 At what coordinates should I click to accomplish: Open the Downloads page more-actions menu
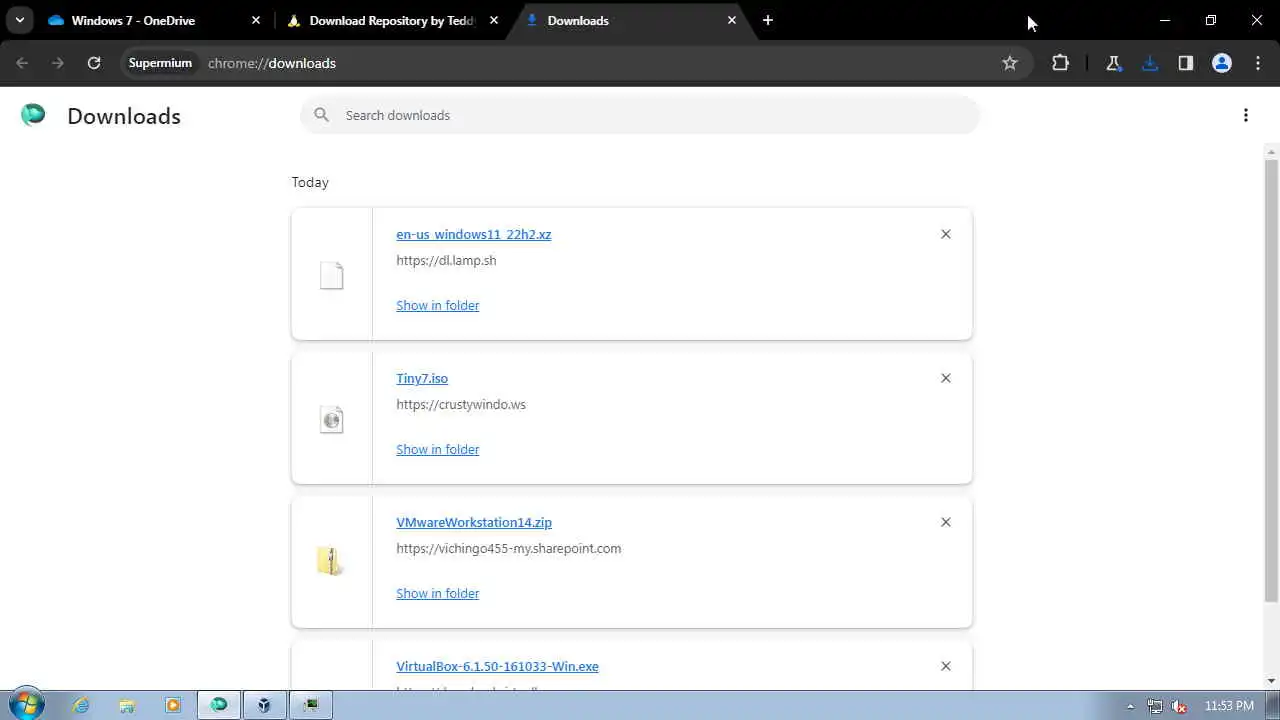(x=1246, y=115)
